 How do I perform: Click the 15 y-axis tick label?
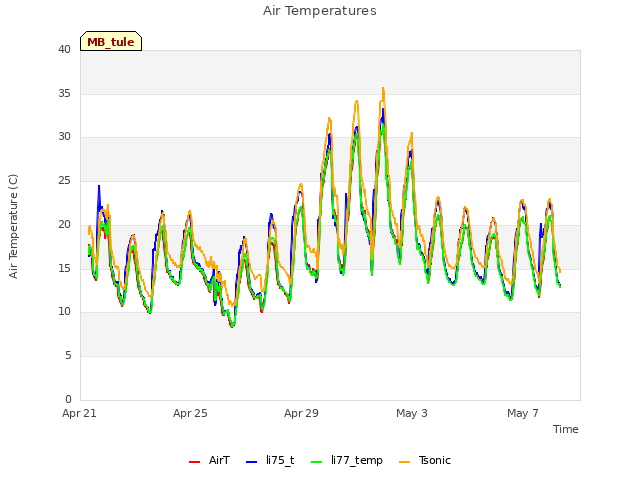click(x=64, y=268)
